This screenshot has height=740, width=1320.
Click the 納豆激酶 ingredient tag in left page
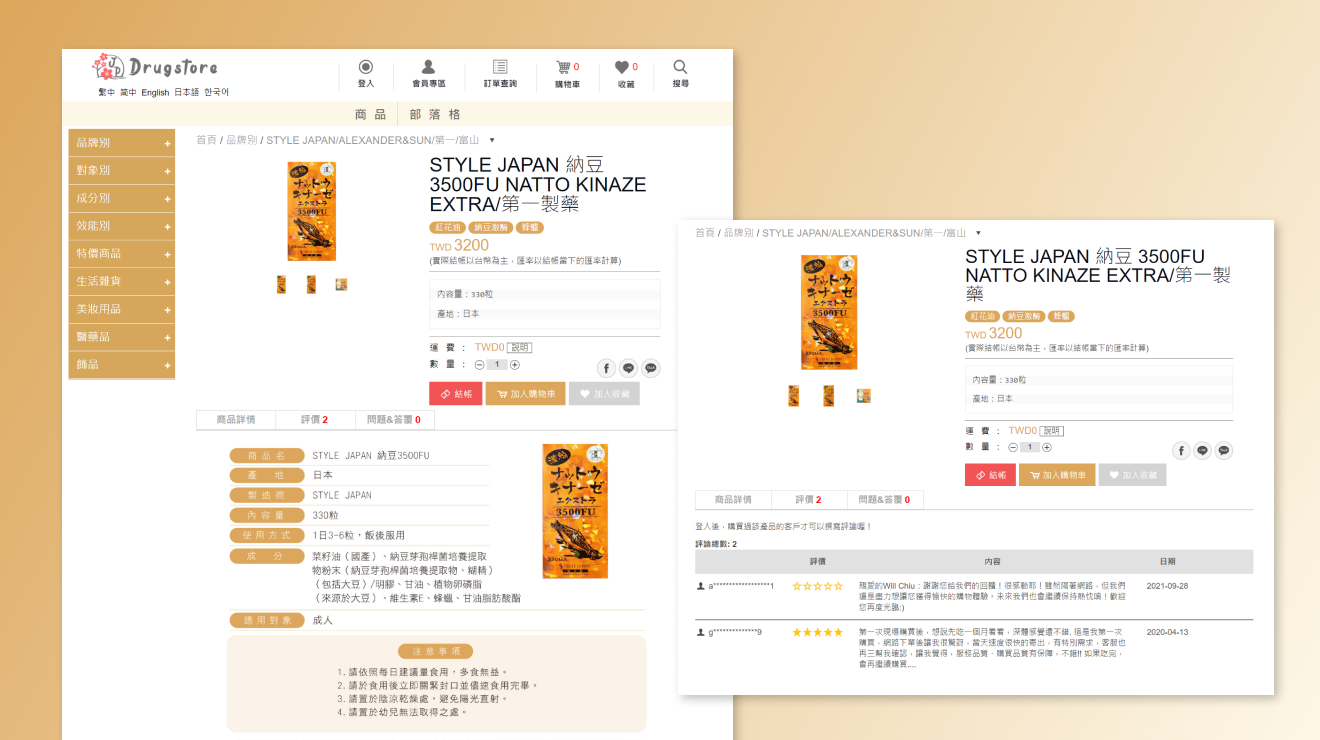(491, 227)
